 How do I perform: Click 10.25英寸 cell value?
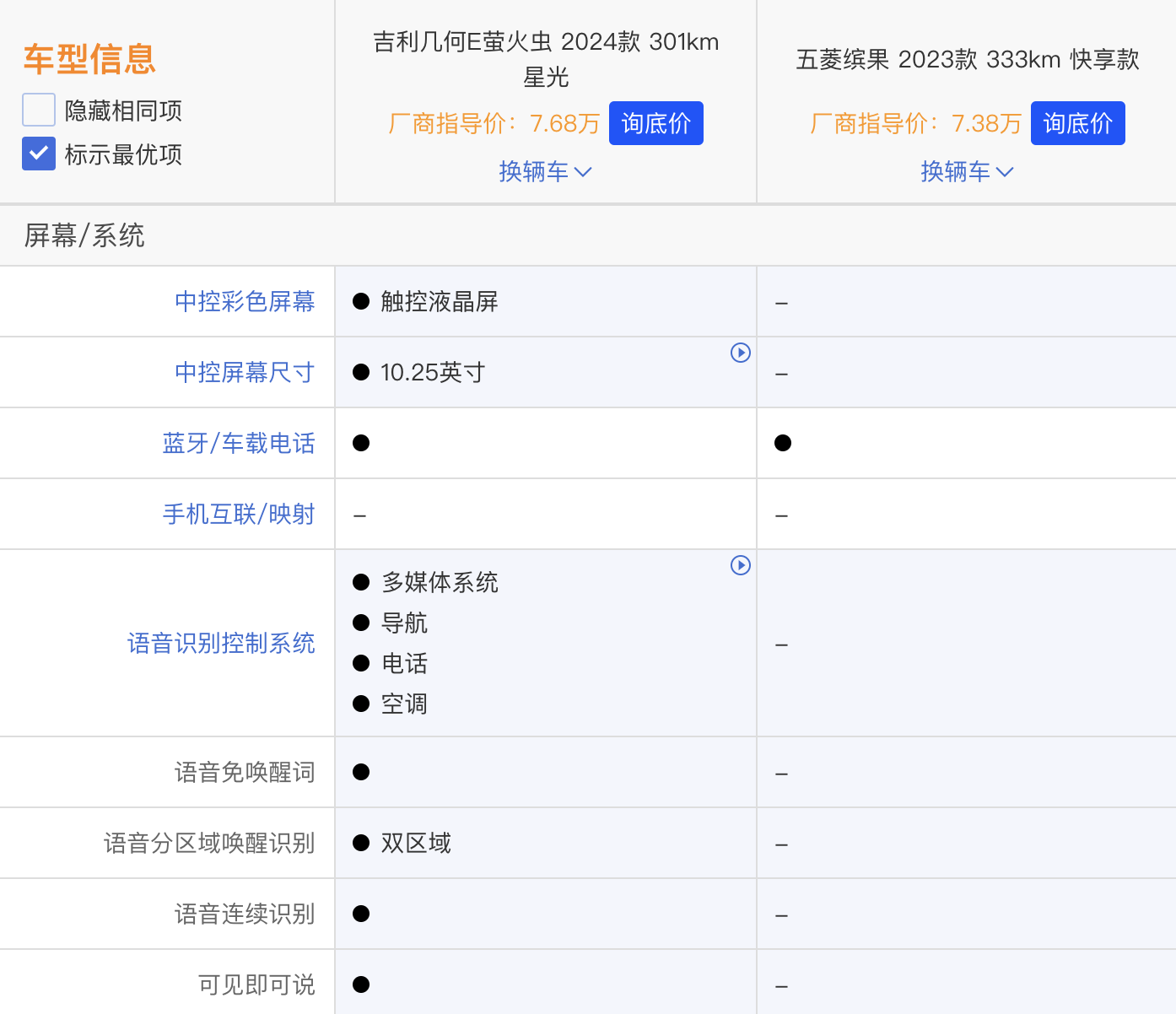coord(433,372)
